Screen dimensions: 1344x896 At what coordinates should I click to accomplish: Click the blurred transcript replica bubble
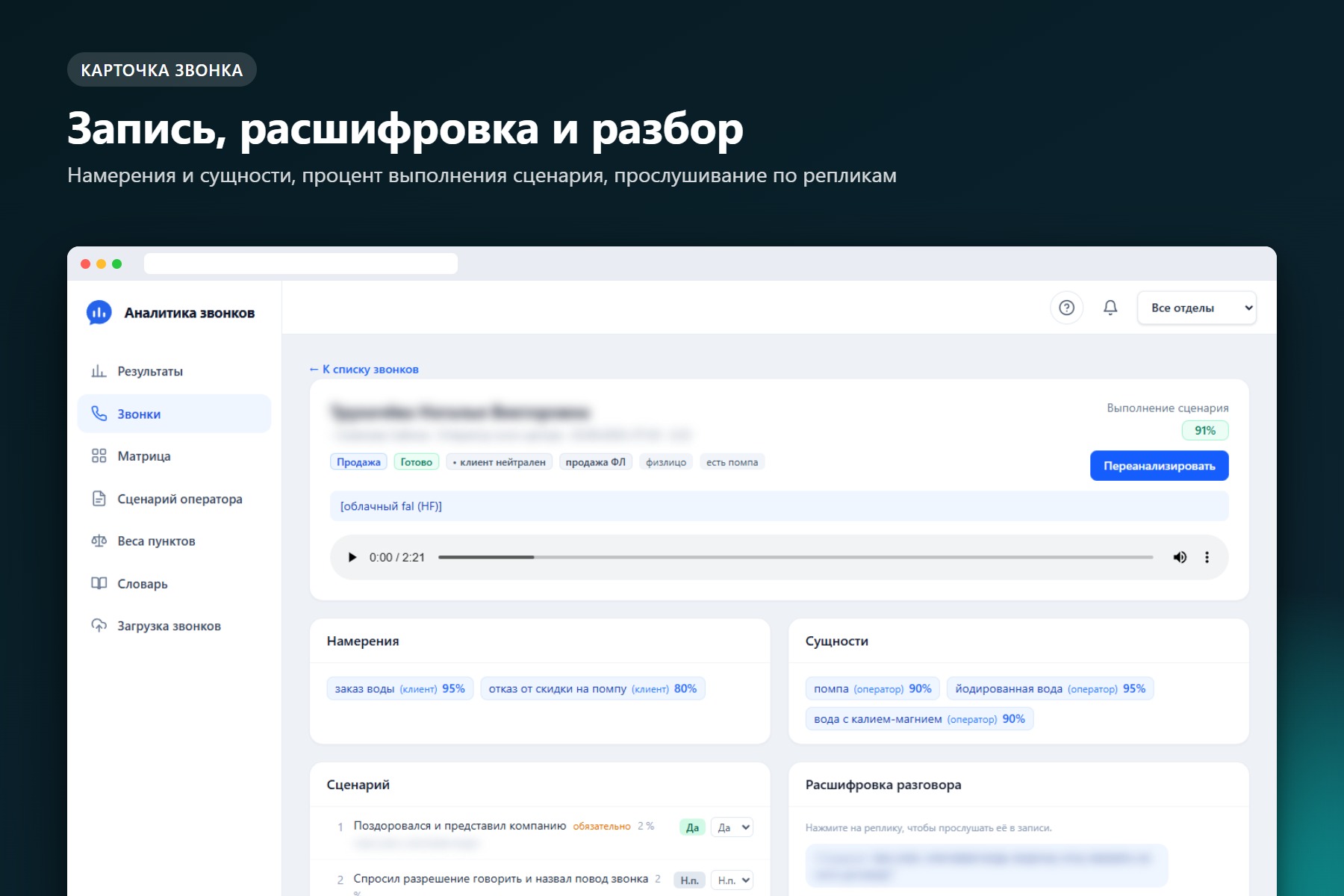(986, 865)
